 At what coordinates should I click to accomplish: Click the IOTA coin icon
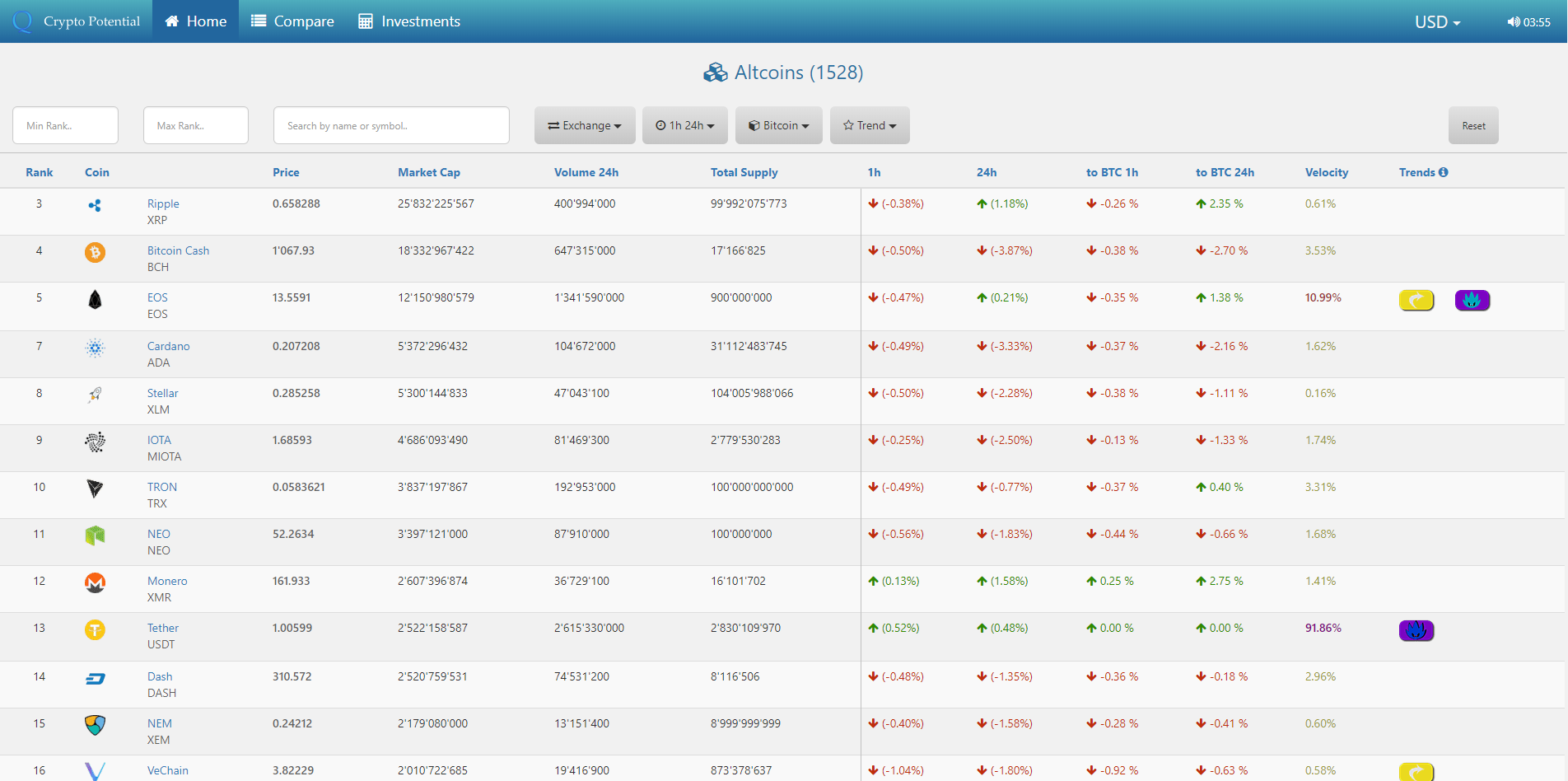coord(95,442)
